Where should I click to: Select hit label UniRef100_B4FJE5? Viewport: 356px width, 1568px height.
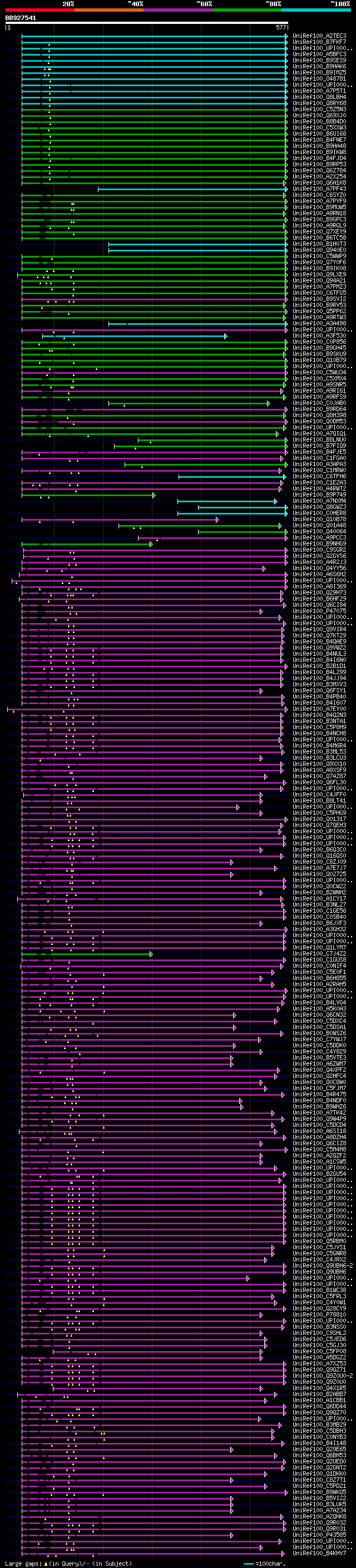pos(319,452)
